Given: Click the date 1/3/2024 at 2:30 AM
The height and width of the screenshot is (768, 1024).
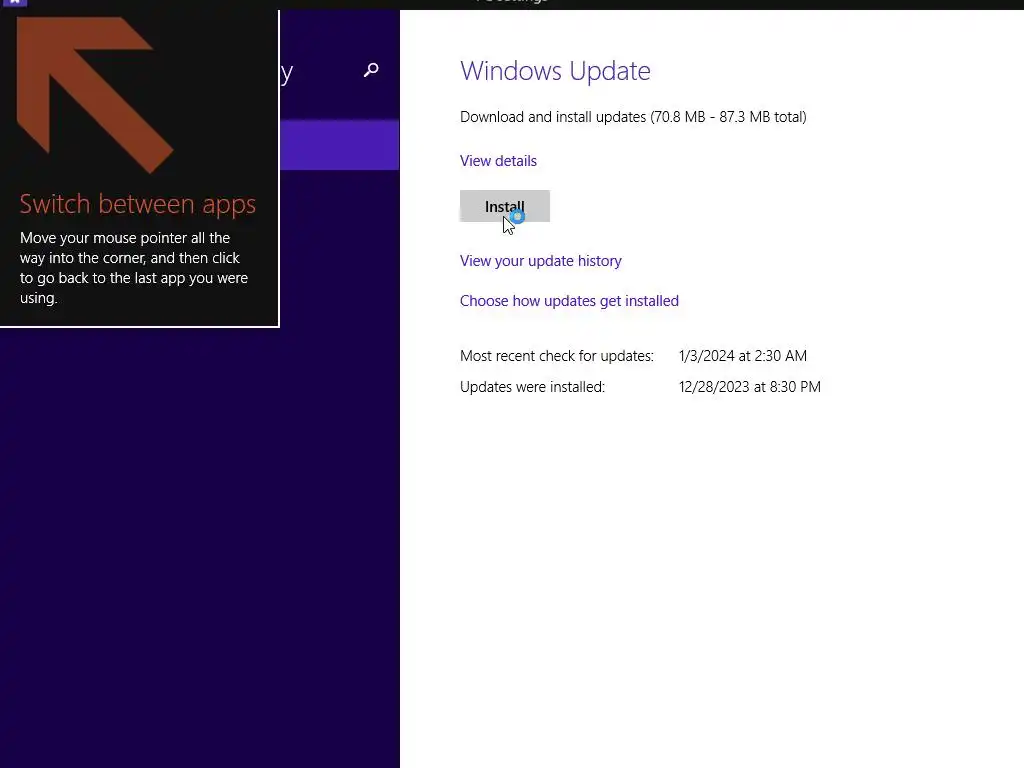Looking at the screenshot, I should coord(743,356).
